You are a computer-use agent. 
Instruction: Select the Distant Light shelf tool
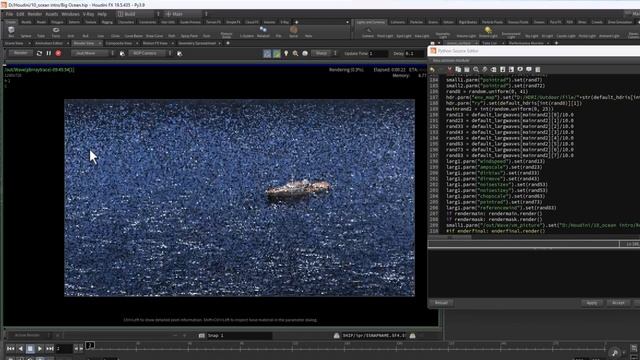click(x=488, y=33)
